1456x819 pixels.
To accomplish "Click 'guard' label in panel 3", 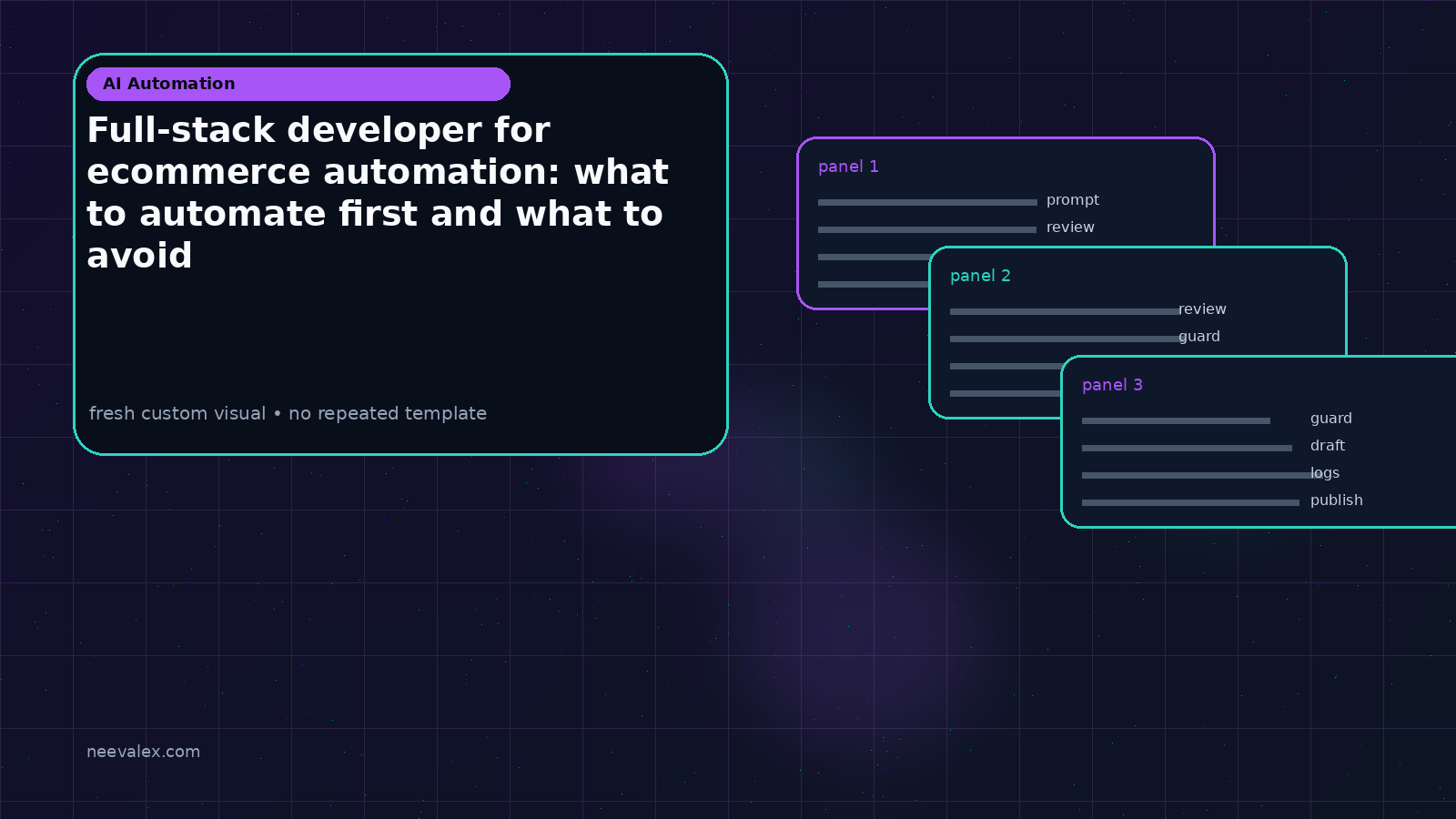I will point(1331,419).
